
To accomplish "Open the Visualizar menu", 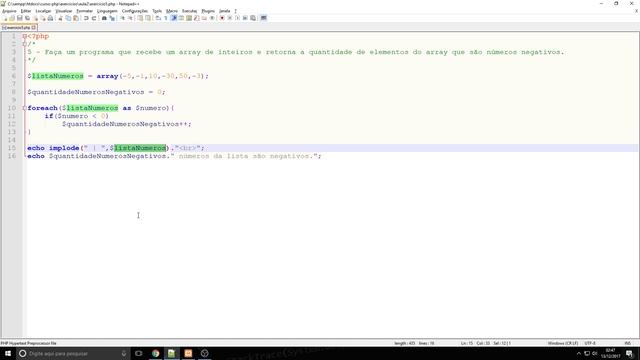I will 64,11.
